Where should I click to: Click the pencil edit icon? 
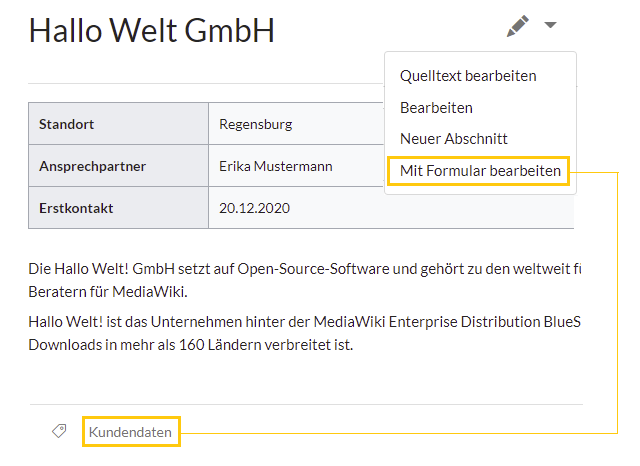tap(518, 26)
